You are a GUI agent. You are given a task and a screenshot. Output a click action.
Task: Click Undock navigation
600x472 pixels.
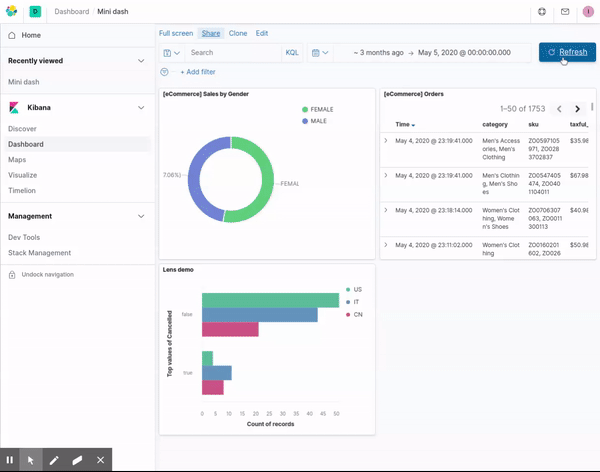(x=47, y=274)
